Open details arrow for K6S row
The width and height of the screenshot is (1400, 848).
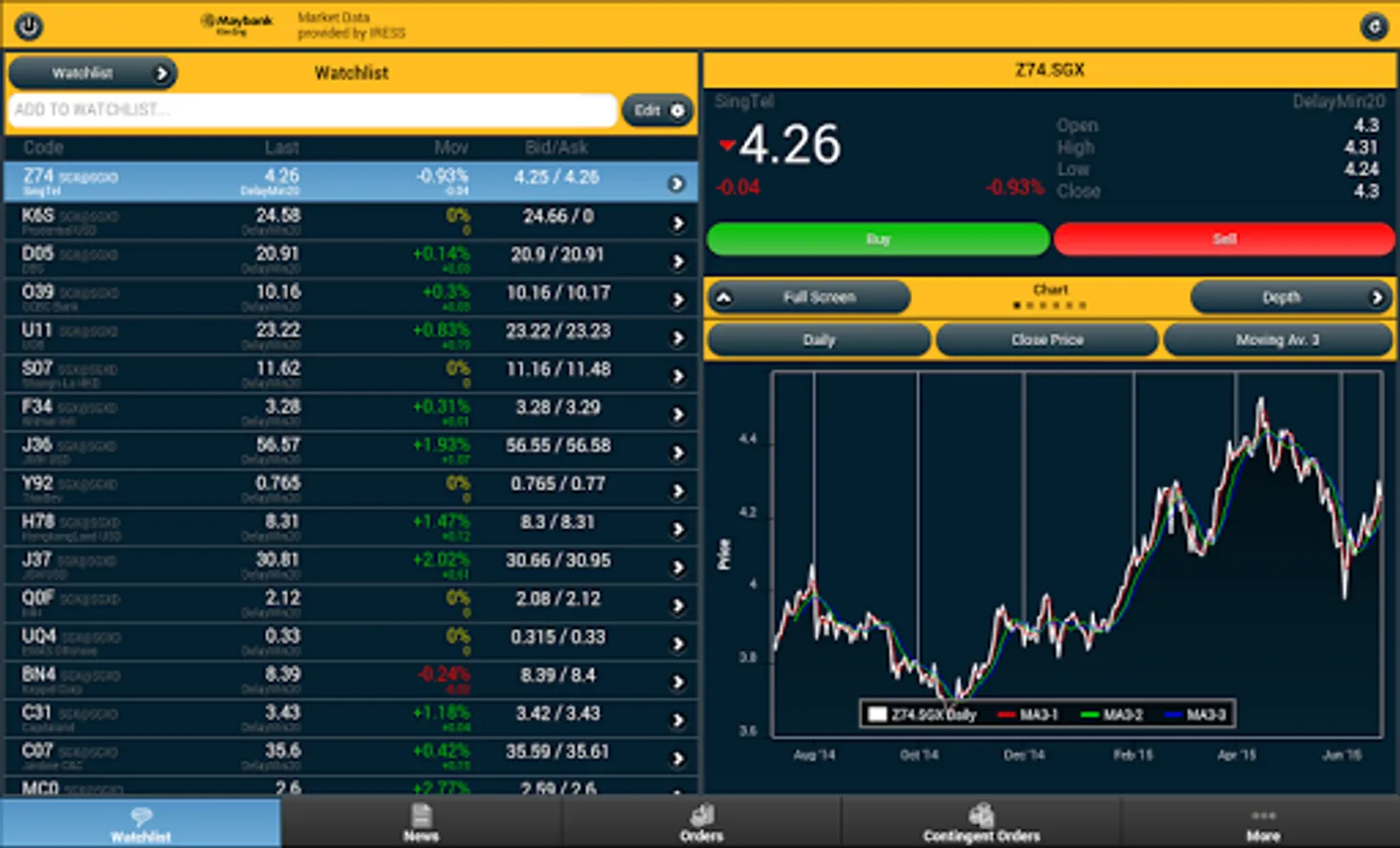[676, 223]
